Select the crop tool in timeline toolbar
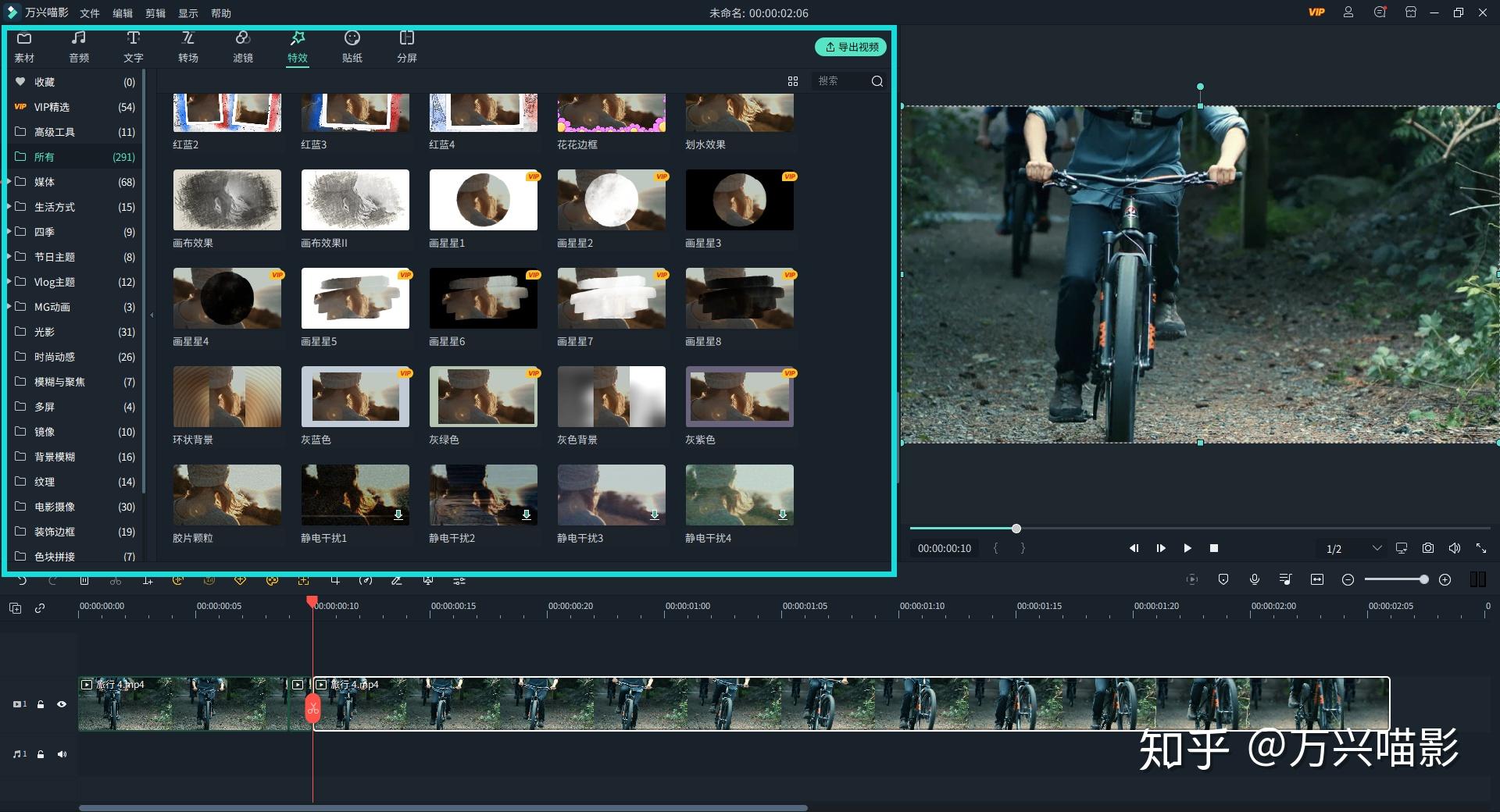 point(334,580)
